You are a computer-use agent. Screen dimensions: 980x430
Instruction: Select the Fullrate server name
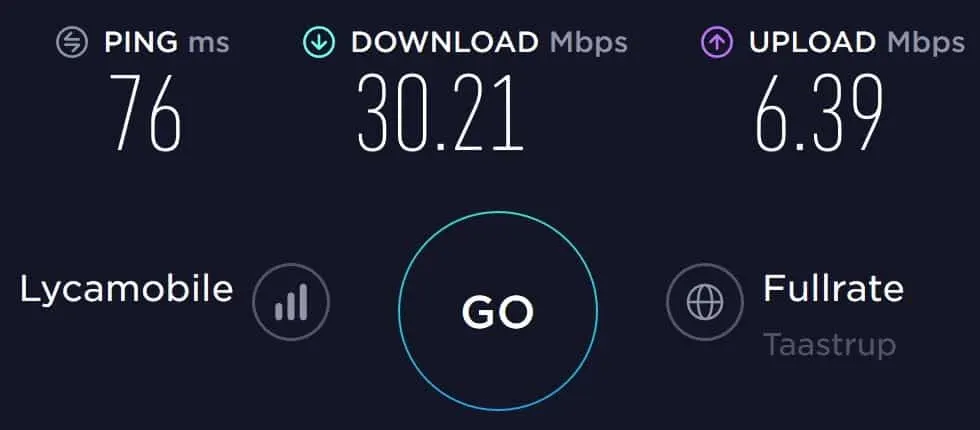pos(833,289)
